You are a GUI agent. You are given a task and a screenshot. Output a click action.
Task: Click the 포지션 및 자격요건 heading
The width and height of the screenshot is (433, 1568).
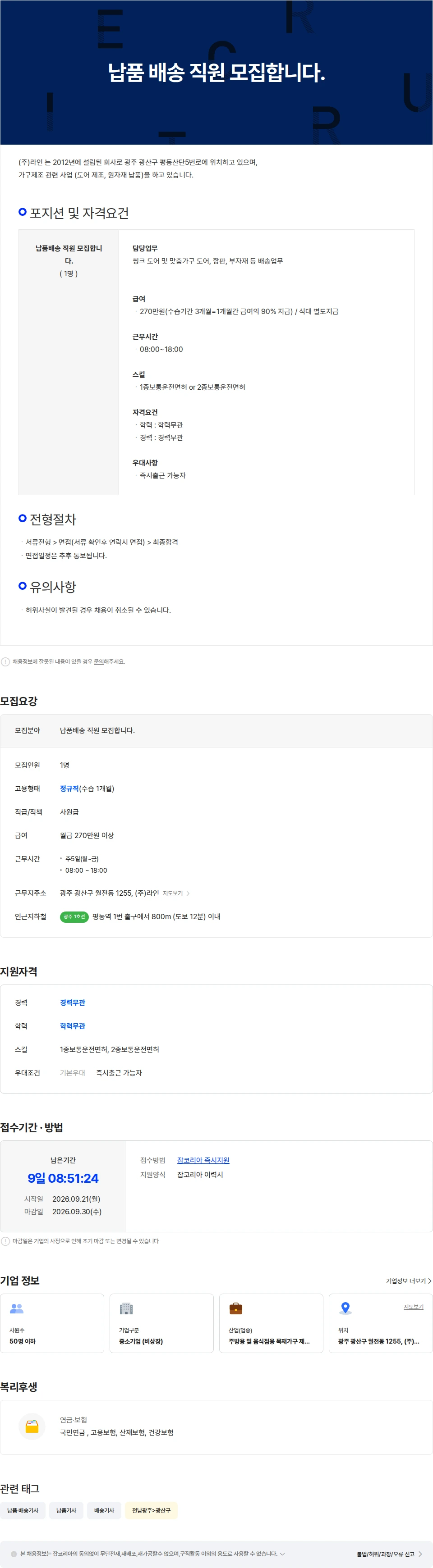pyautogui.click(x=79, y=213)
